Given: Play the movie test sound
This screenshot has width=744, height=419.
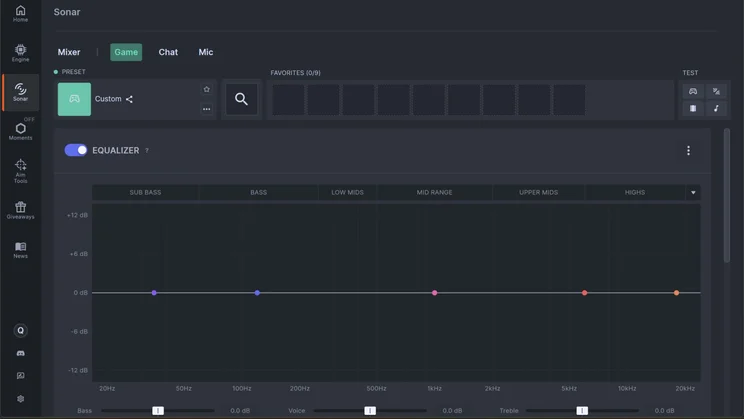Looking at the screenshot, I should [693, 109].
